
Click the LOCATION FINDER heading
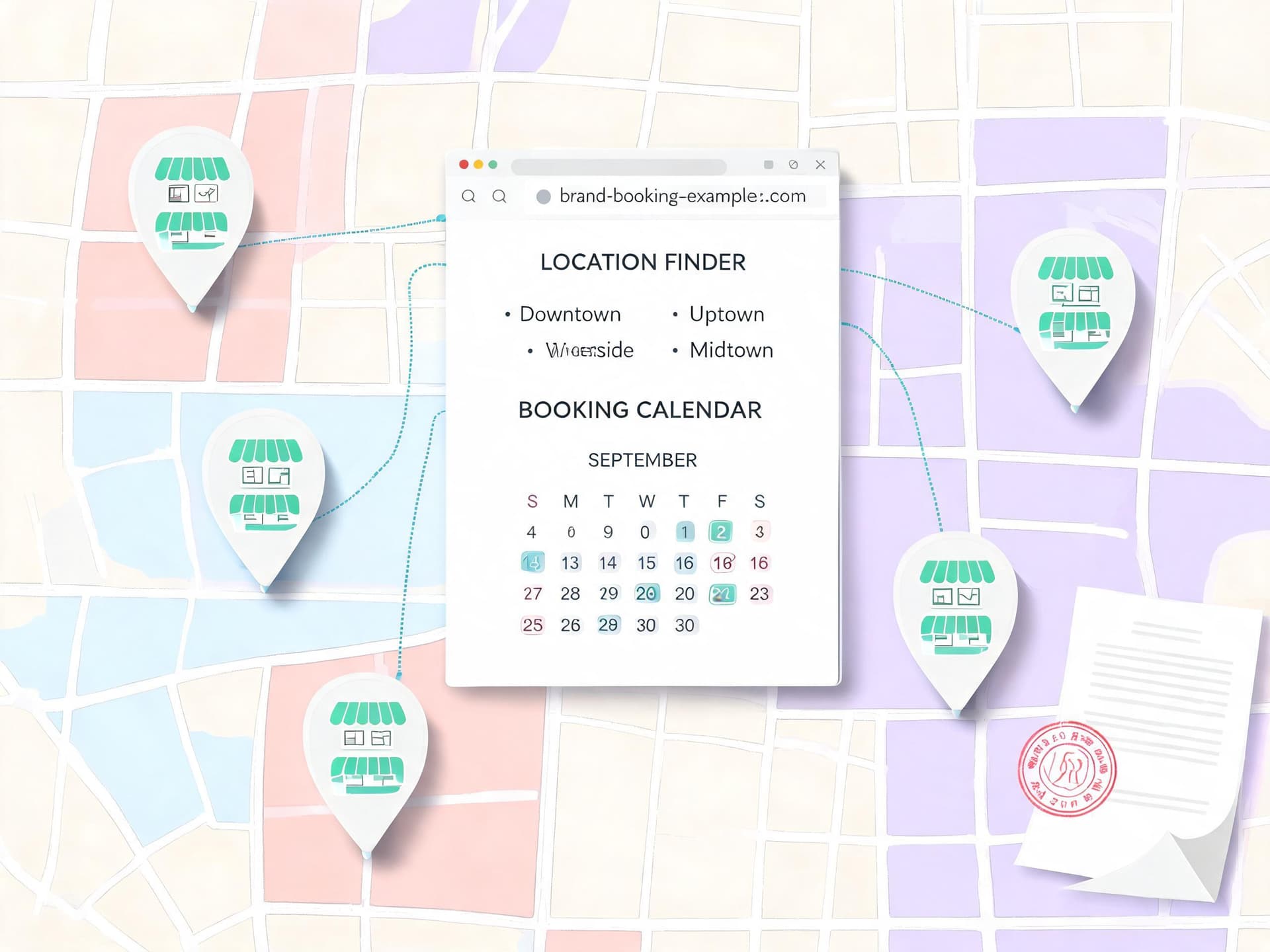pos(643,262)
